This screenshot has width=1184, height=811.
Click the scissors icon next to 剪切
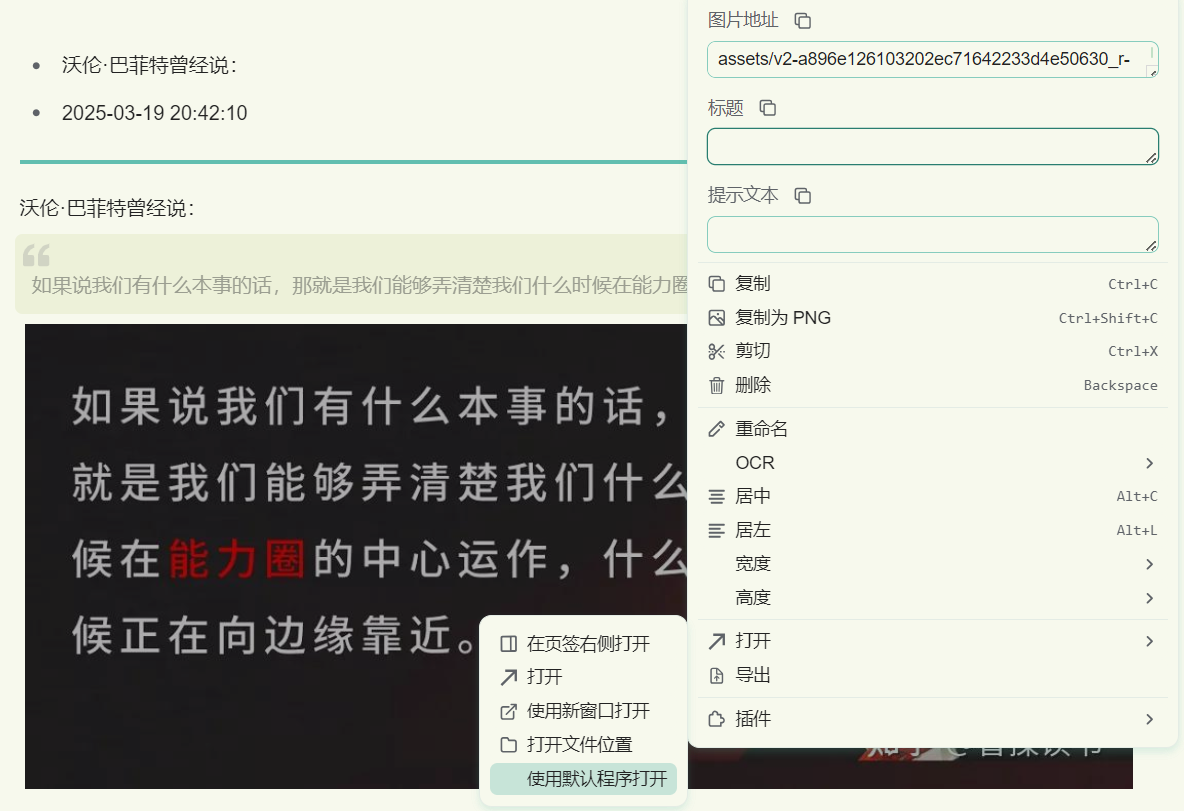click(x=717, y=351)
